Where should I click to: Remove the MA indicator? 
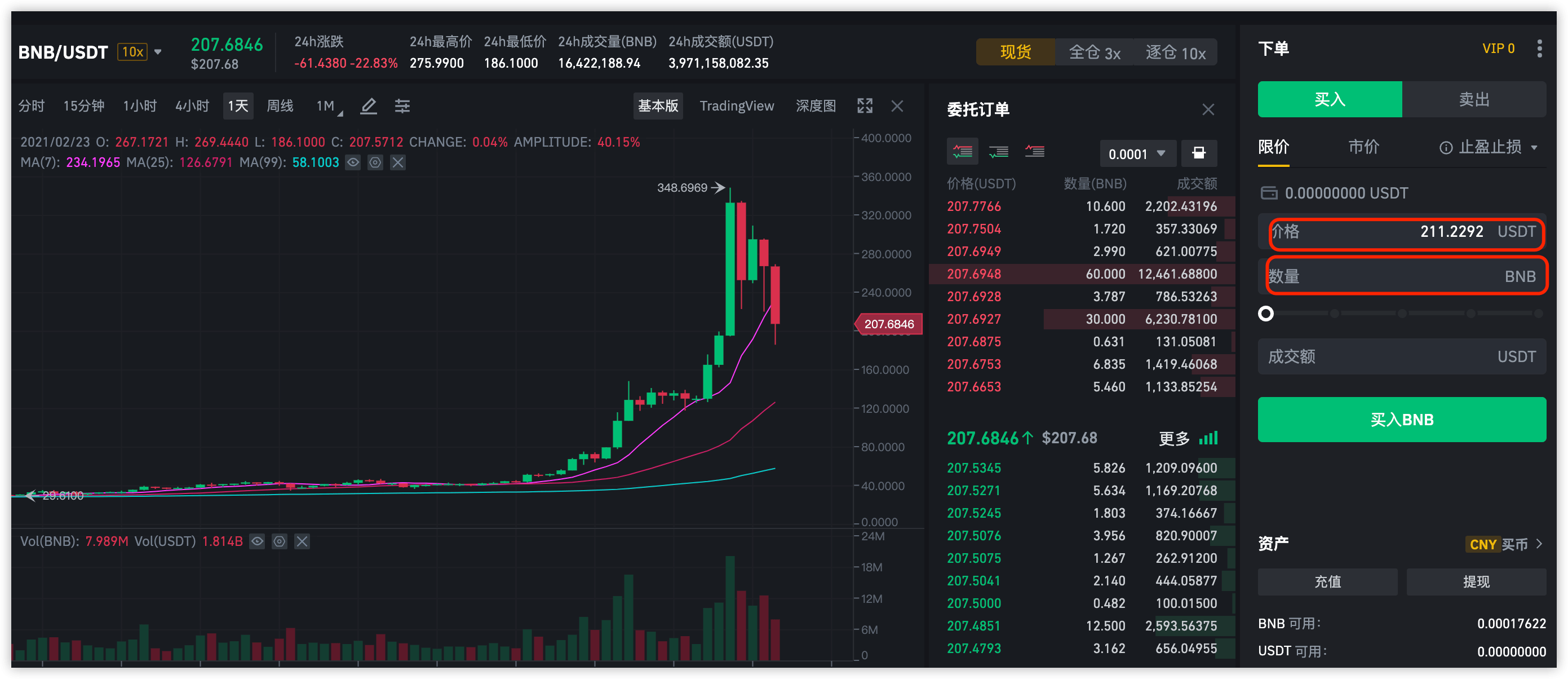pos(398,162)
